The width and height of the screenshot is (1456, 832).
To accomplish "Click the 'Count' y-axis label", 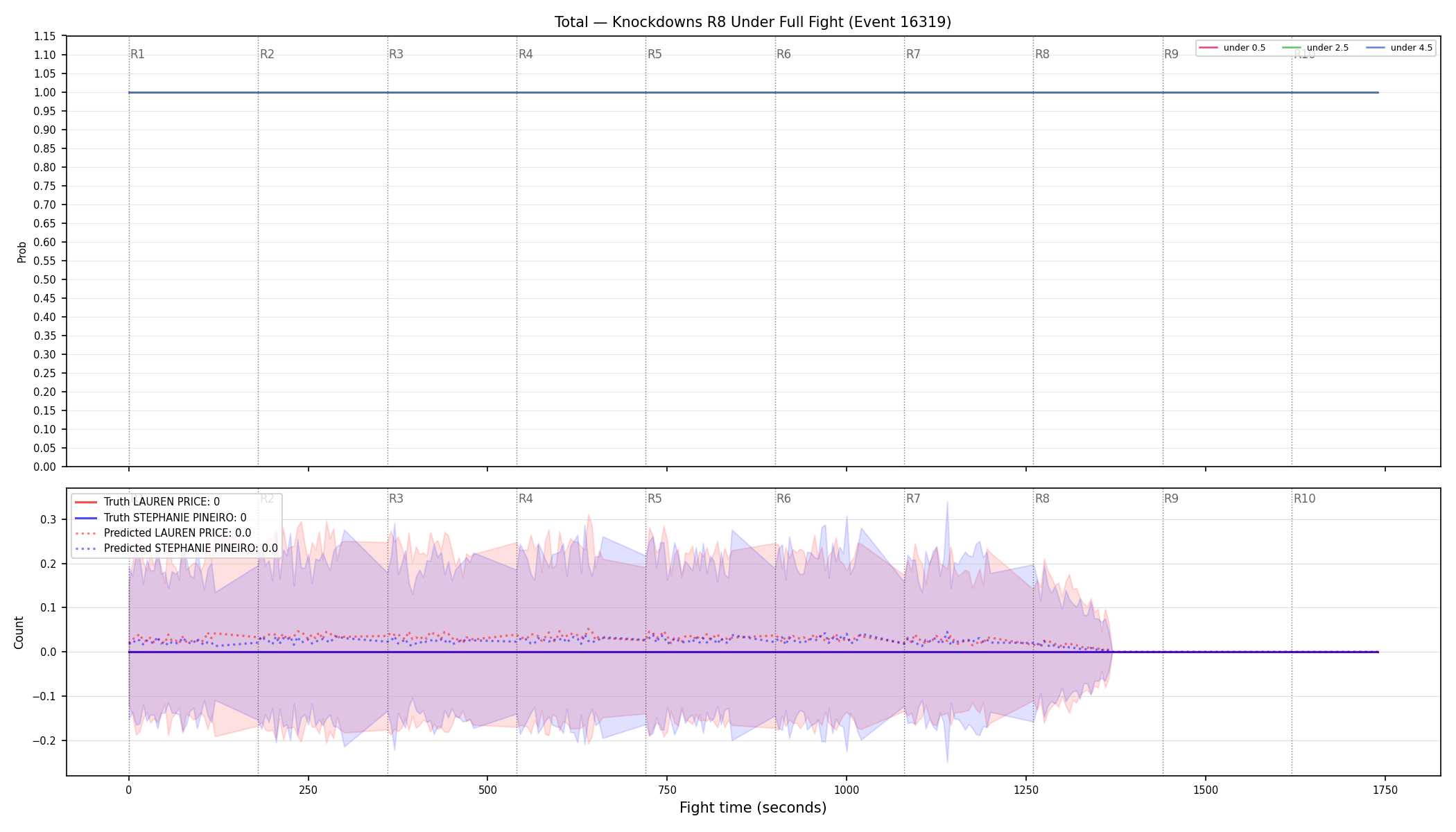I will [x=19, y=632].
